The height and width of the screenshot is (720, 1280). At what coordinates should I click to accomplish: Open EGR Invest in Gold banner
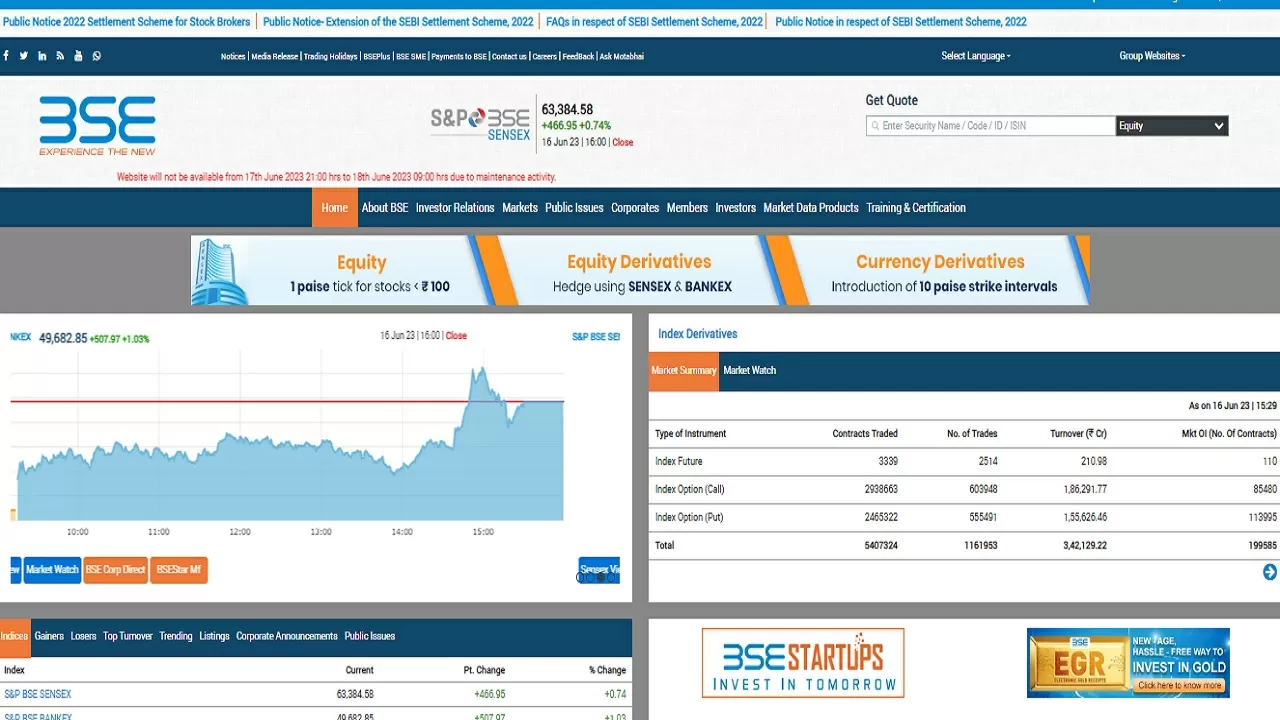click(x=1128, y=663)
